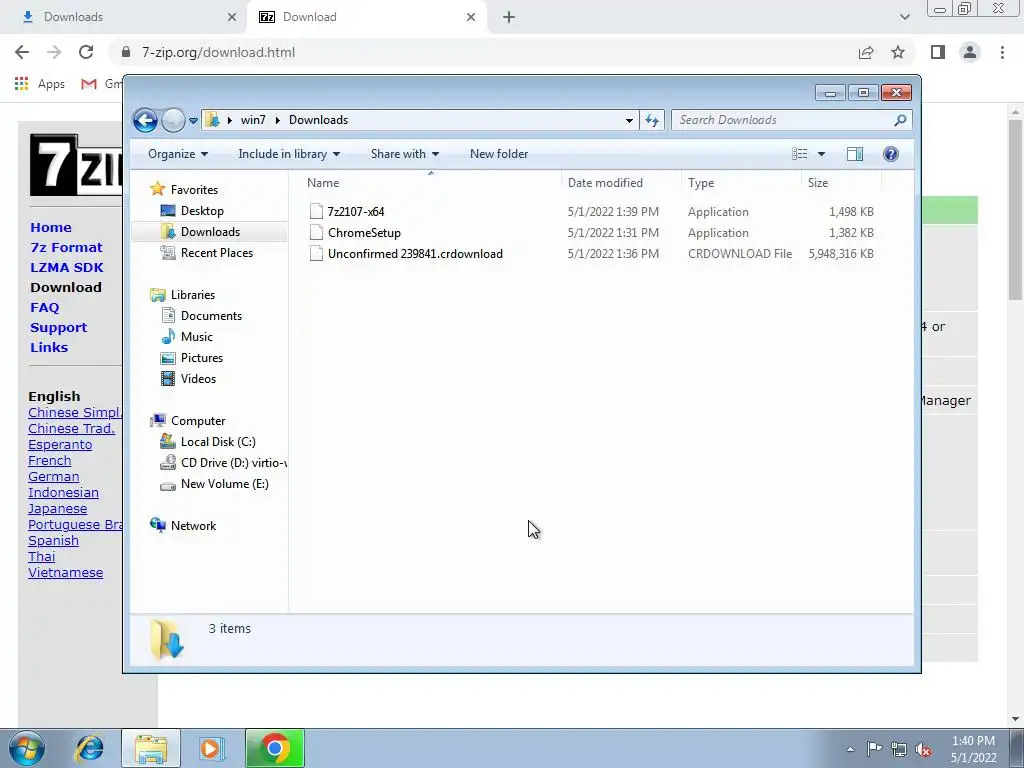1024x768 pixels.
Task: Open the view options dropdown arrow
Action: (x=822, y=154)
